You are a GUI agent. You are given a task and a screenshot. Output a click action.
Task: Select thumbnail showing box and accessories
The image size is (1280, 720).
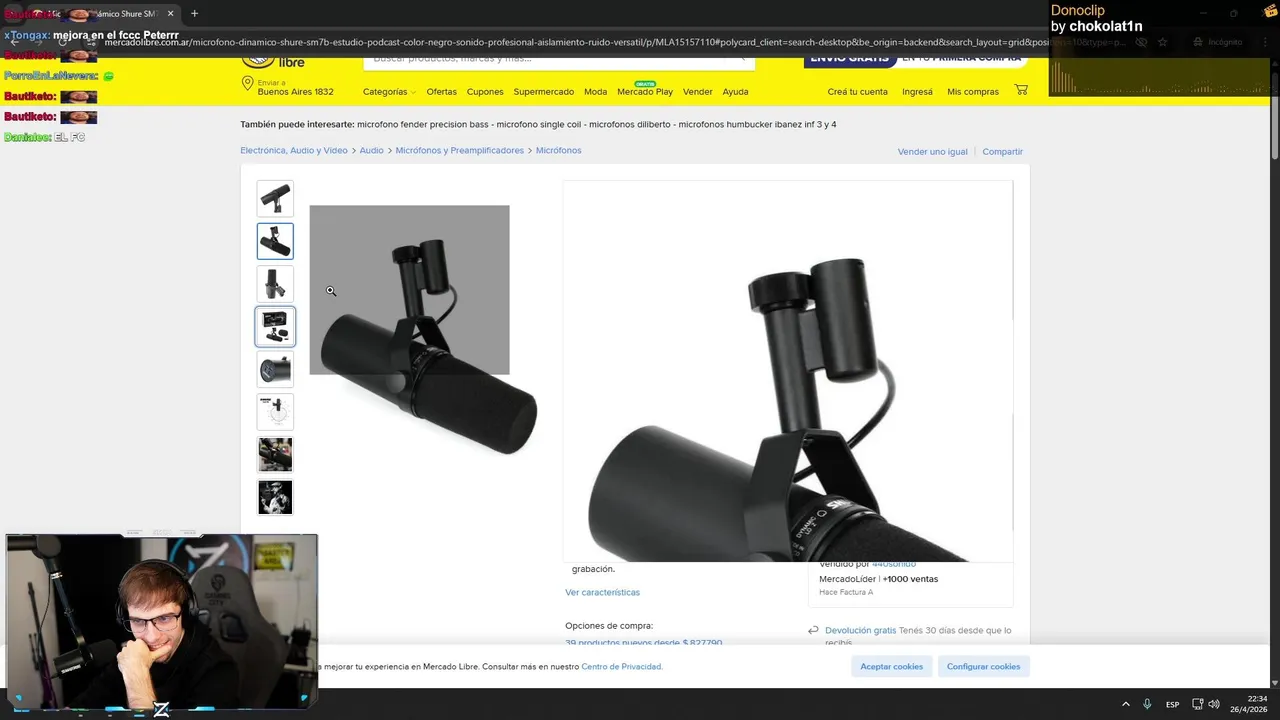(275, 326)
